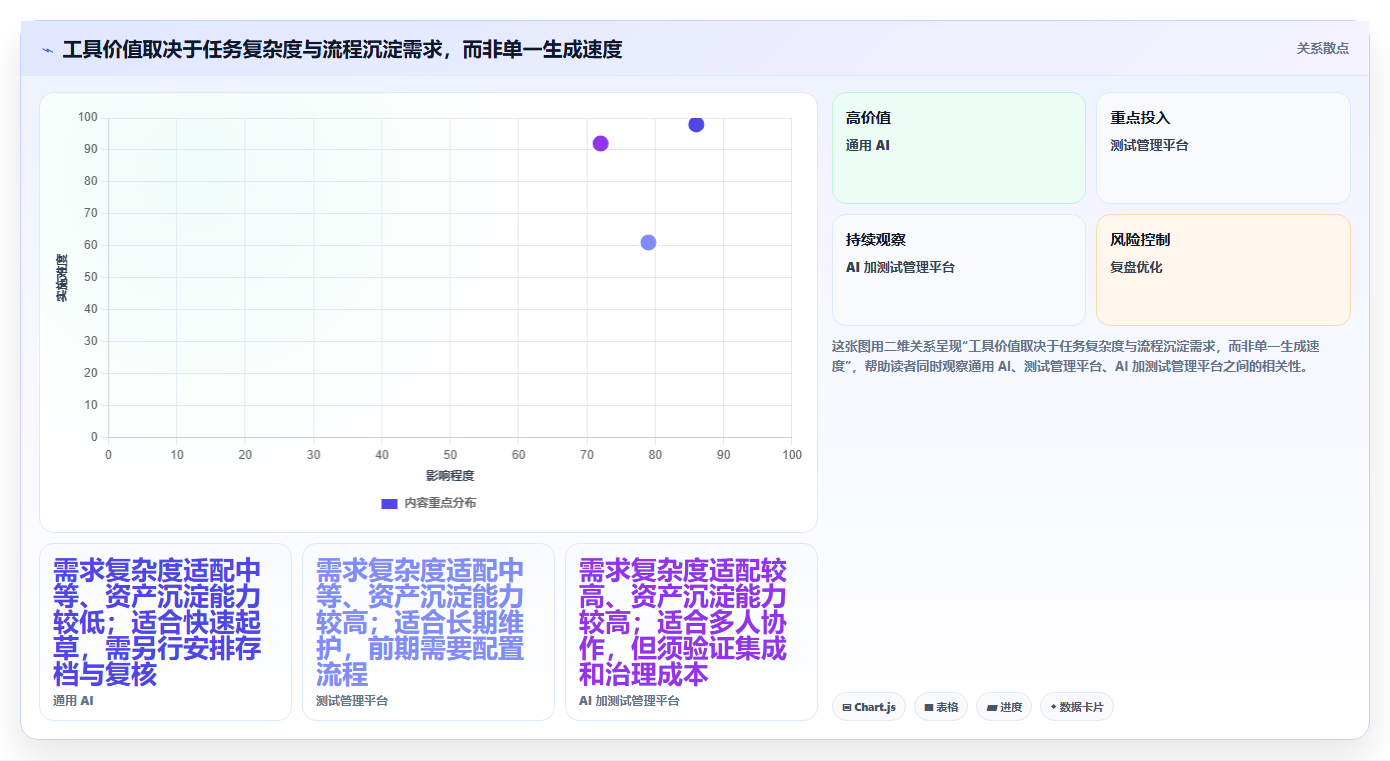Viewport: 1390px width, 761px height.
Task: Click the Chart.js chip
Action: pyautogui.click(x=869, y=707)
